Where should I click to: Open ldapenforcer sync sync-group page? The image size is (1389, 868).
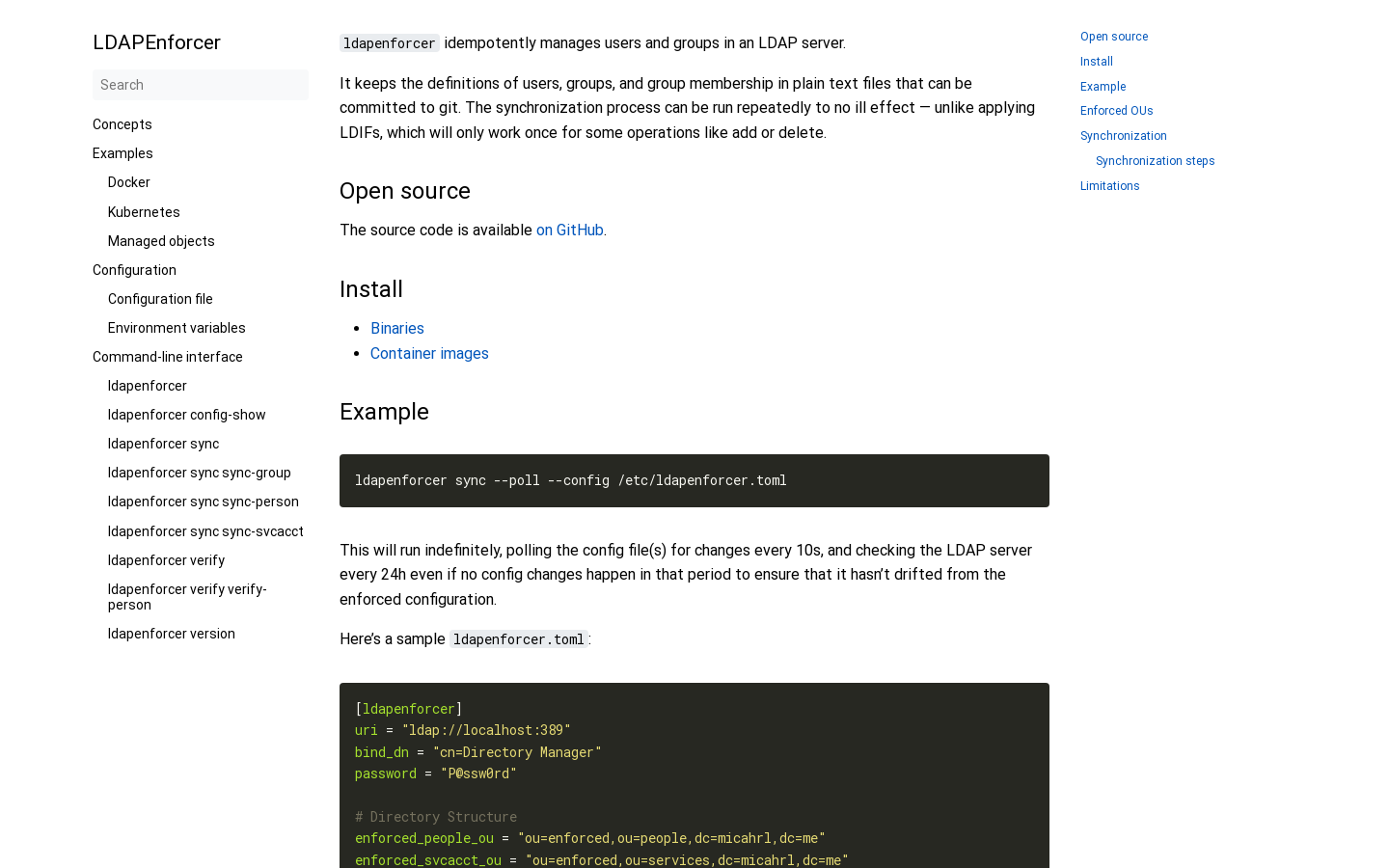pos(200,473)
